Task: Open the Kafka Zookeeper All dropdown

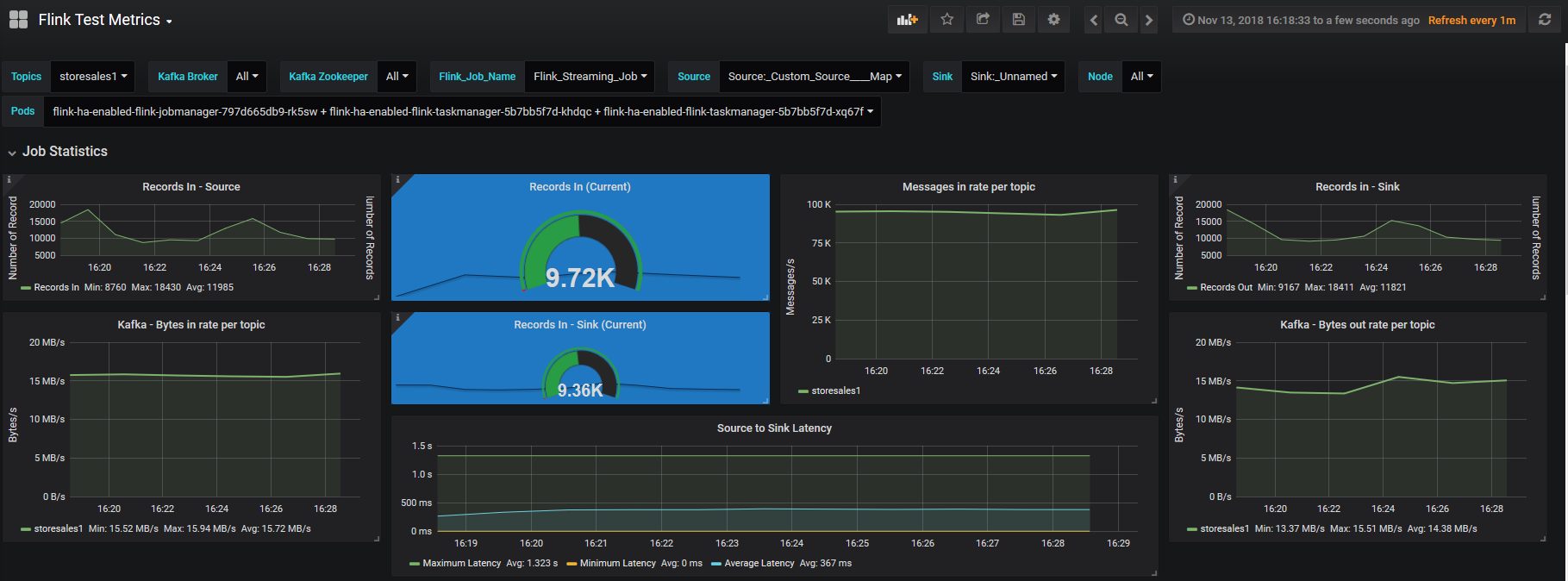Action: coord(397,77)
